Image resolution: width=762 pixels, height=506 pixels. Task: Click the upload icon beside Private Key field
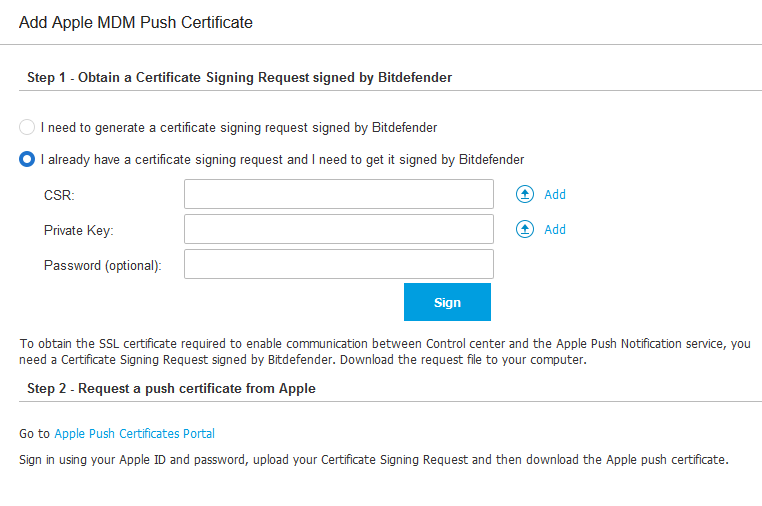pyautogui.click(x=524, y=229)
